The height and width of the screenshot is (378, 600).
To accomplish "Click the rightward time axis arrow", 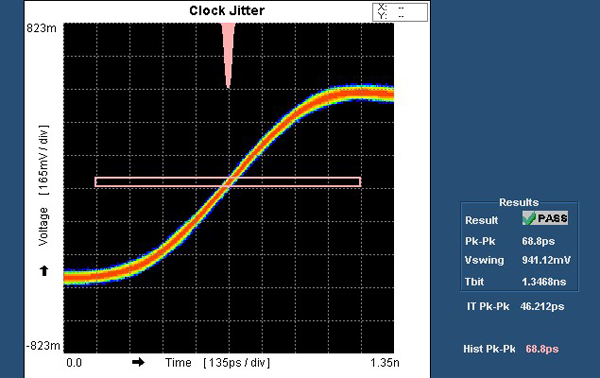I will point(138,362).
